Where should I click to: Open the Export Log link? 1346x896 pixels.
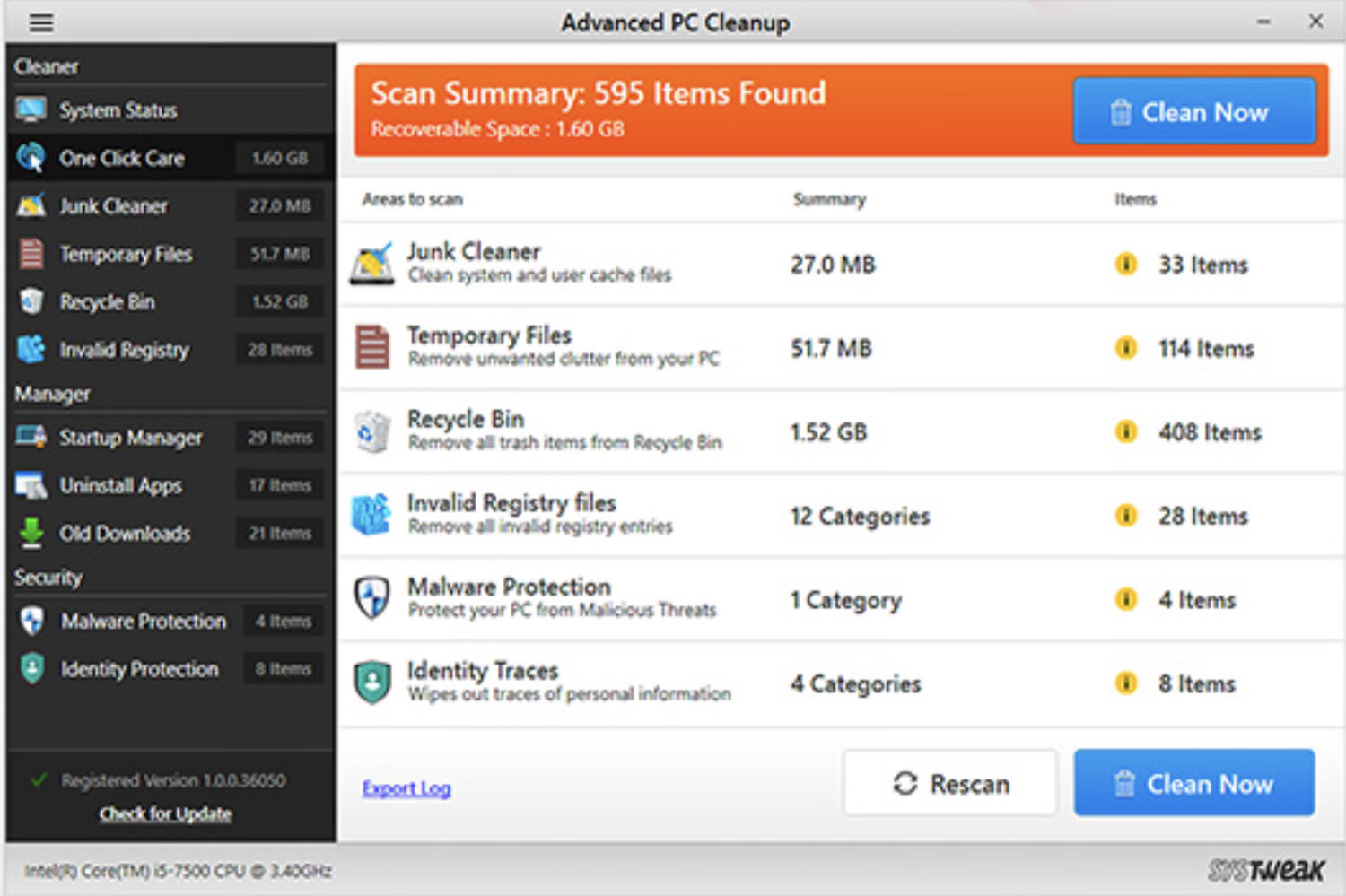click(406, 787)
